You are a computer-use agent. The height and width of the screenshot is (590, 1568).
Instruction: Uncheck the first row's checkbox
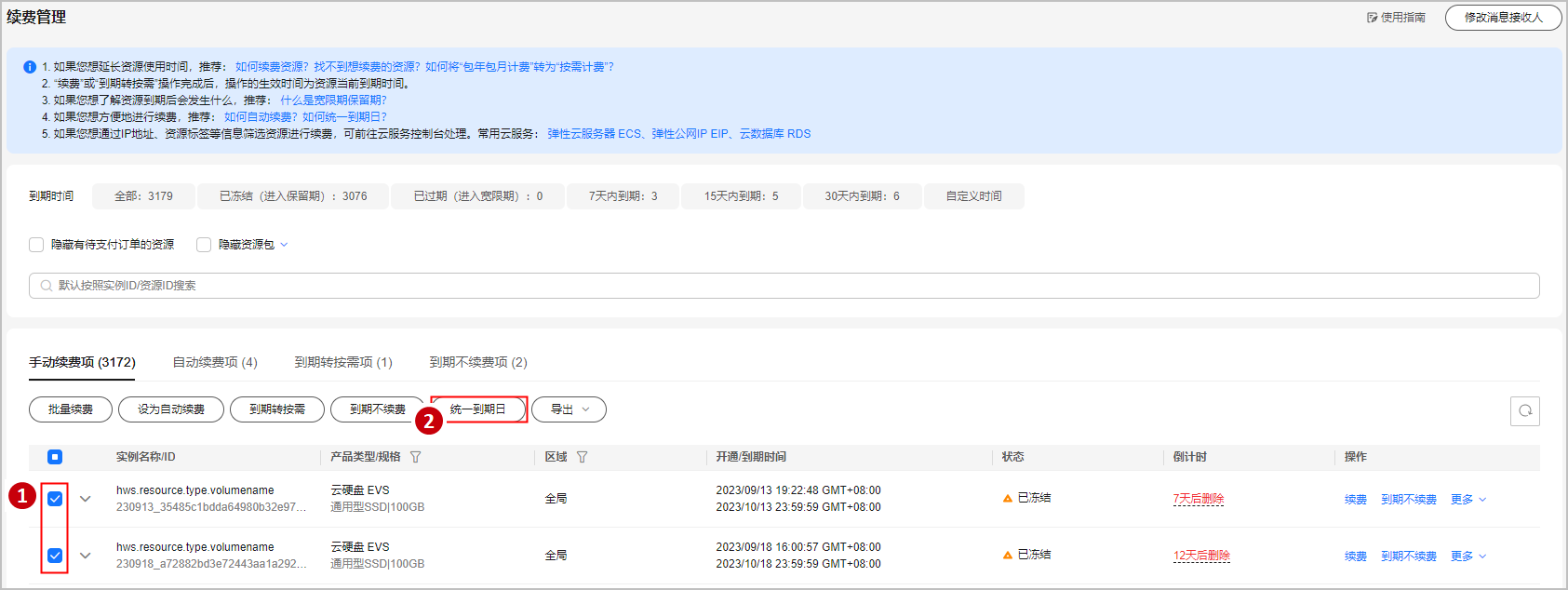[x=55, y=499]
